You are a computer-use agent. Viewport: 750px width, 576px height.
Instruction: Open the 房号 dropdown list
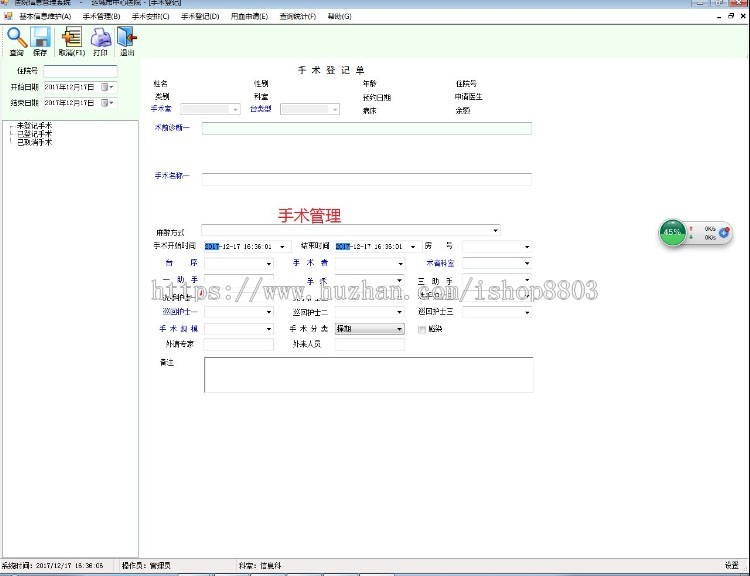(526, 246)
